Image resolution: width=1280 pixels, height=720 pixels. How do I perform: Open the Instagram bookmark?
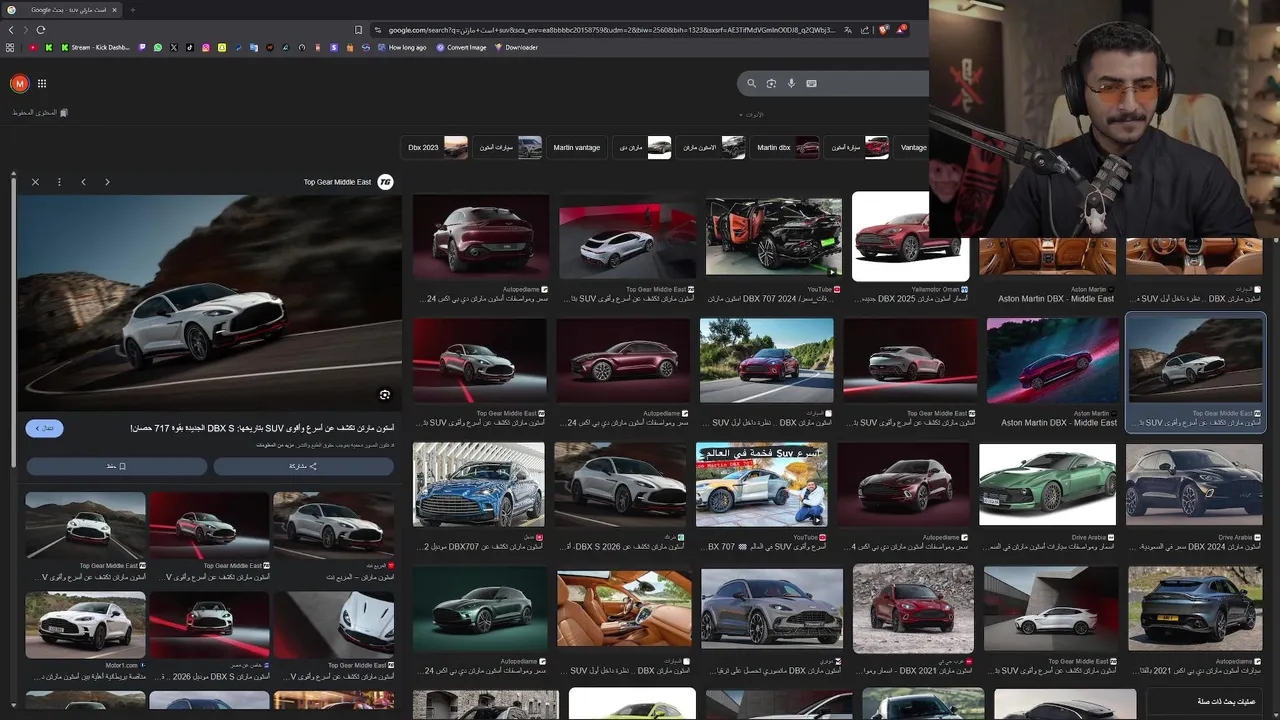coord(206,47)
